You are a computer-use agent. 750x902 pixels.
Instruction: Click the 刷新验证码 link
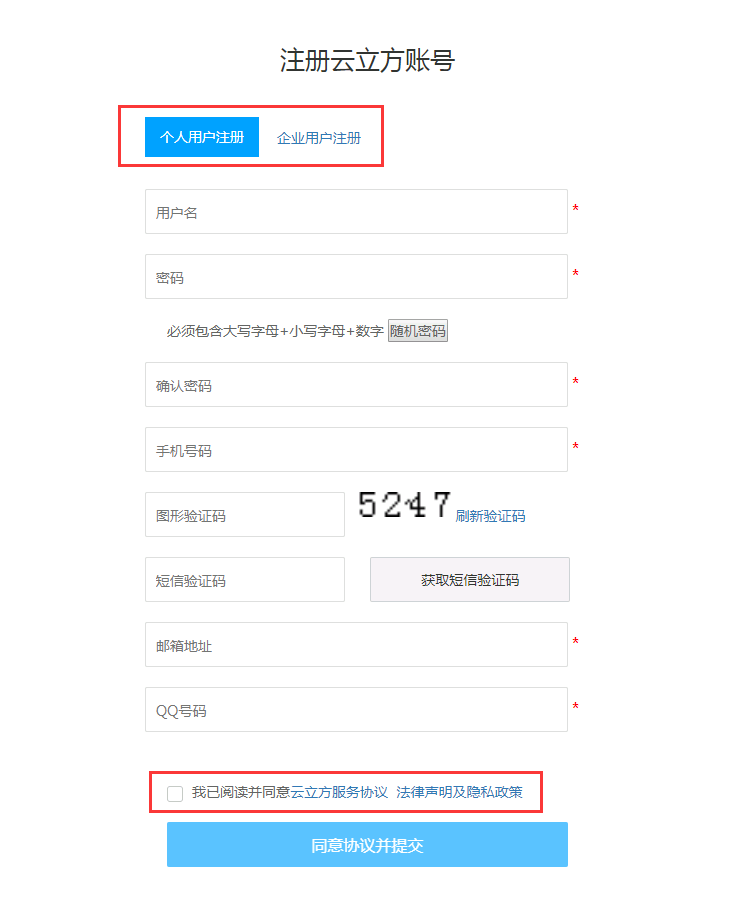pyautogui.click(x=490, y=516)
